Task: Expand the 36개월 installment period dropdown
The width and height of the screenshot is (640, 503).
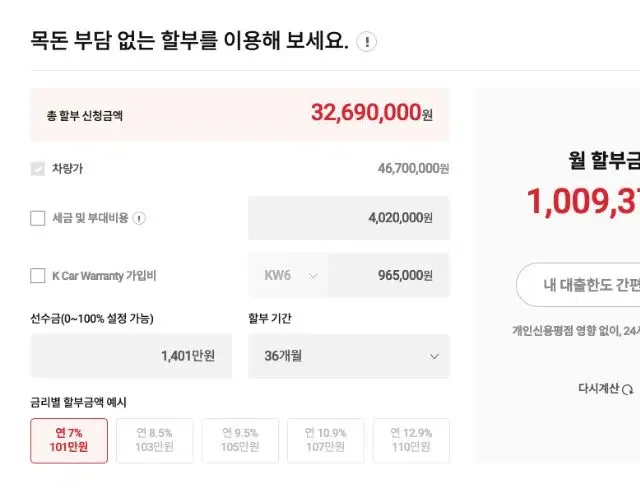Action: click(x=348, y=356)
